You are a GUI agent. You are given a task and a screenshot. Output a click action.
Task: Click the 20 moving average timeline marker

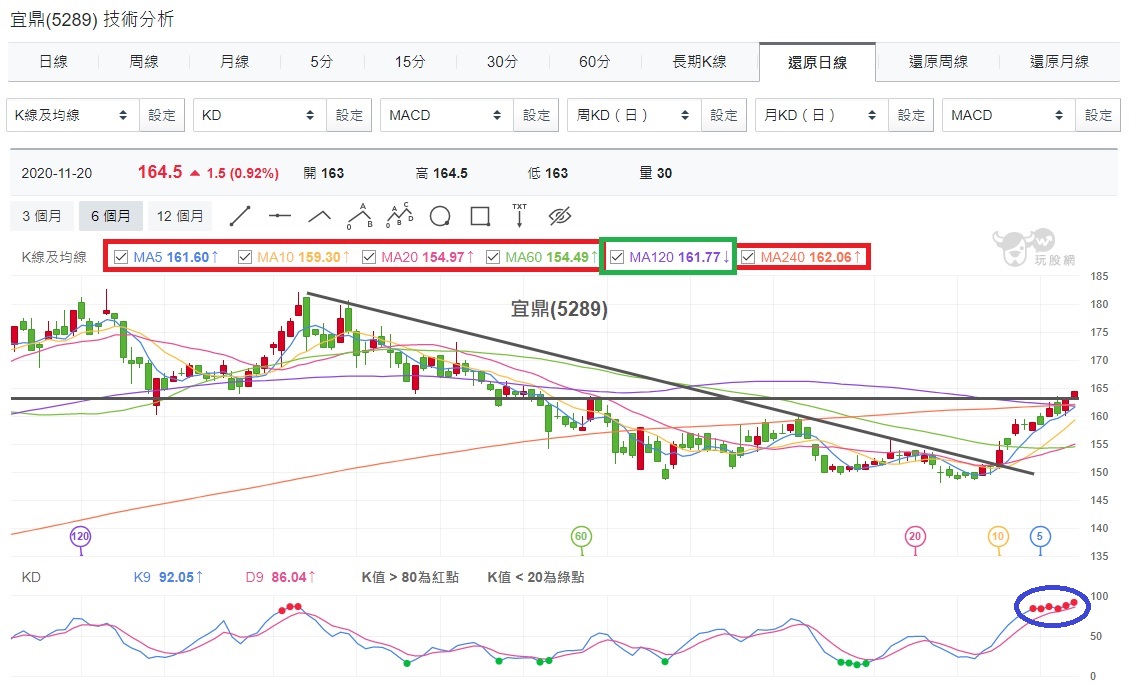[914, 537]
